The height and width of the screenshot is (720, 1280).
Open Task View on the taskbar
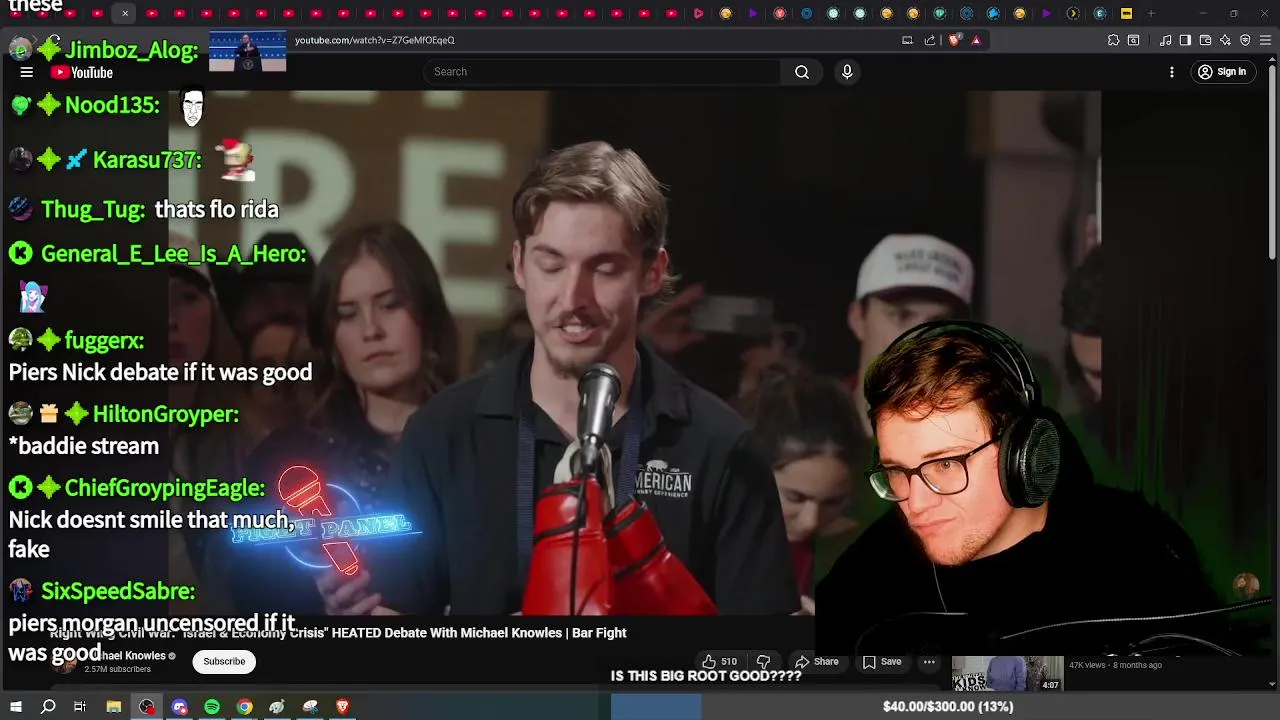point(80,707)
